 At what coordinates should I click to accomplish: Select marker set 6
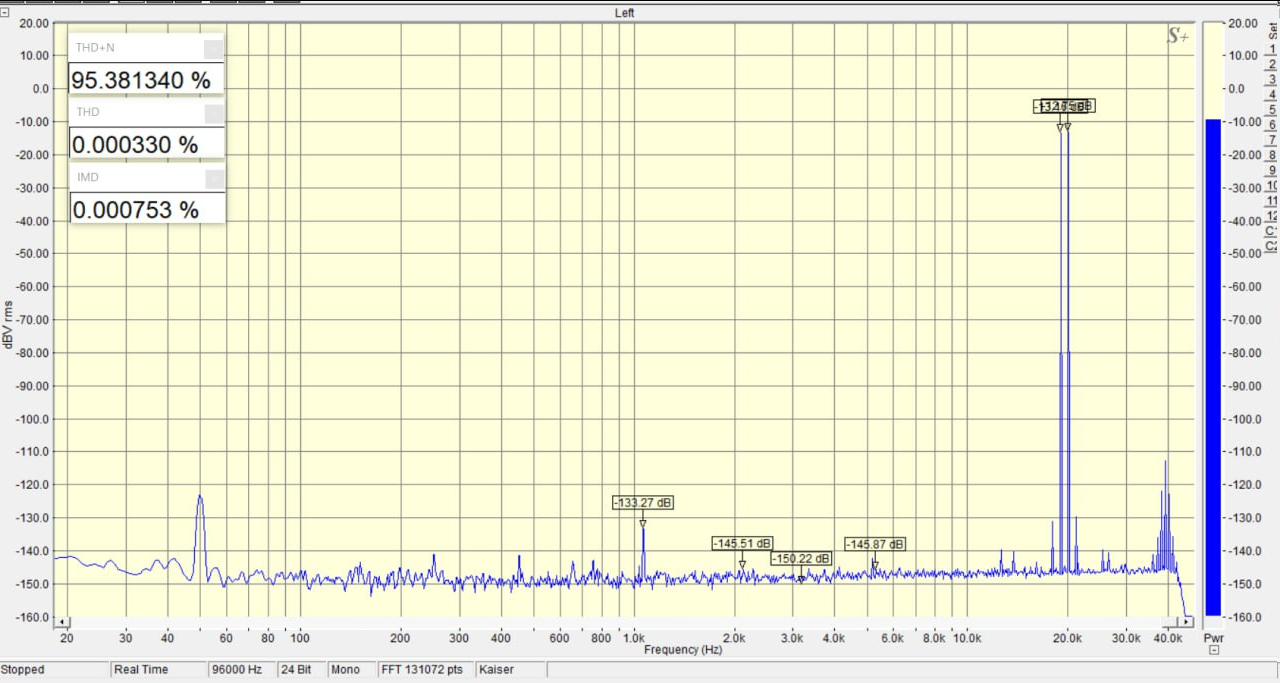(x=1272, y=124)
